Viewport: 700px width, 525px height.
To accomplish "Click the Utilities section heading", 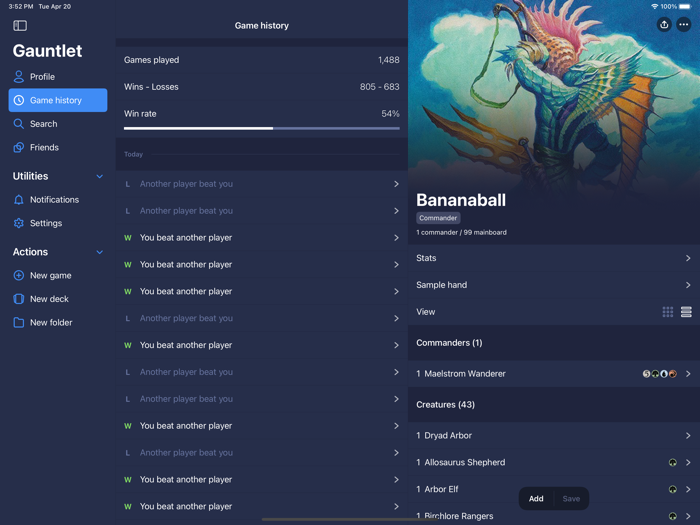I will 30,176.
